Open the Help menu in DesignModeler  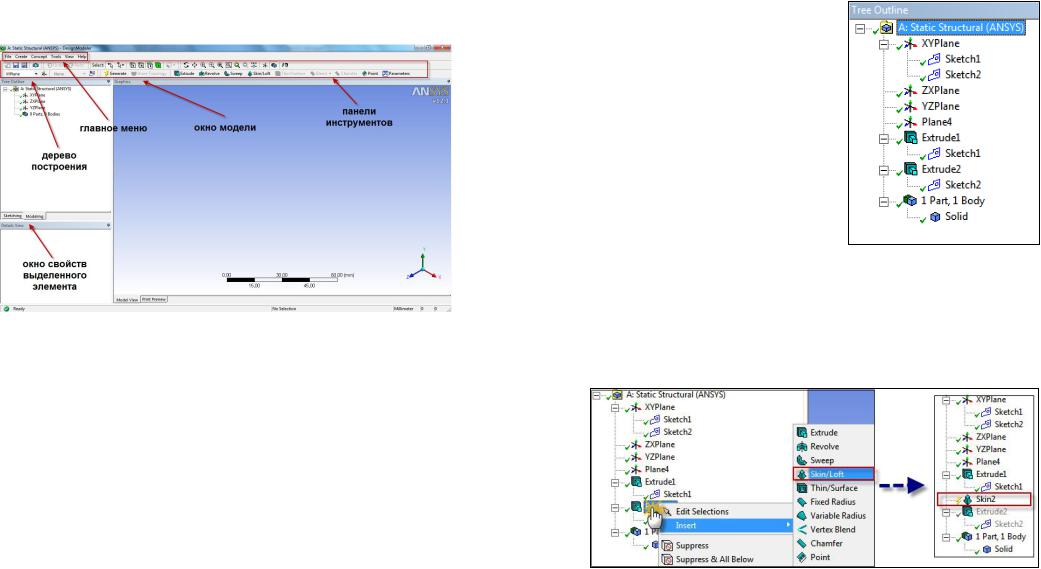82,56
